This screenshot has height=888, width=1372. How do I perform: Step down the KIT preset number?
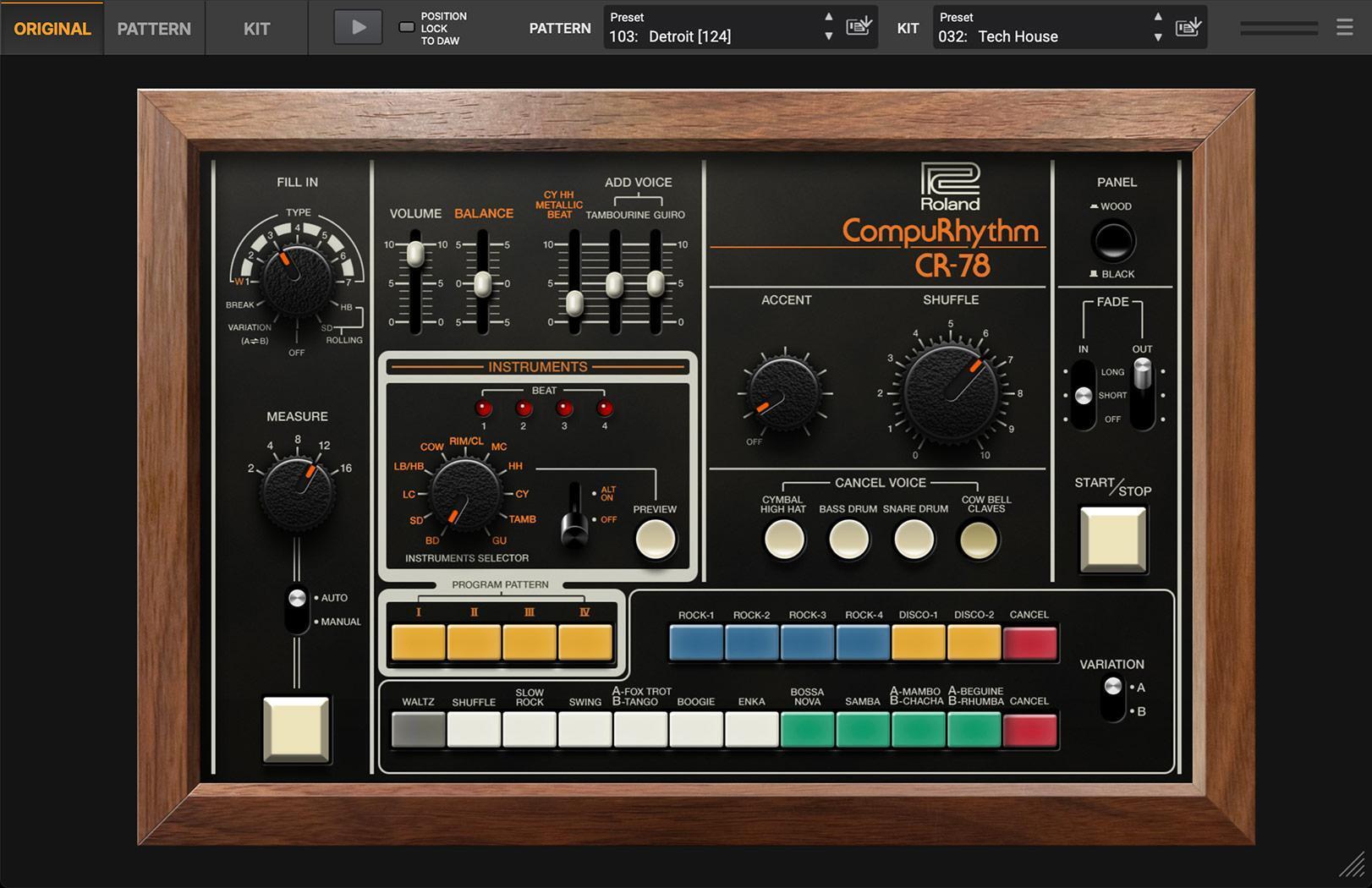point(1158,38)
